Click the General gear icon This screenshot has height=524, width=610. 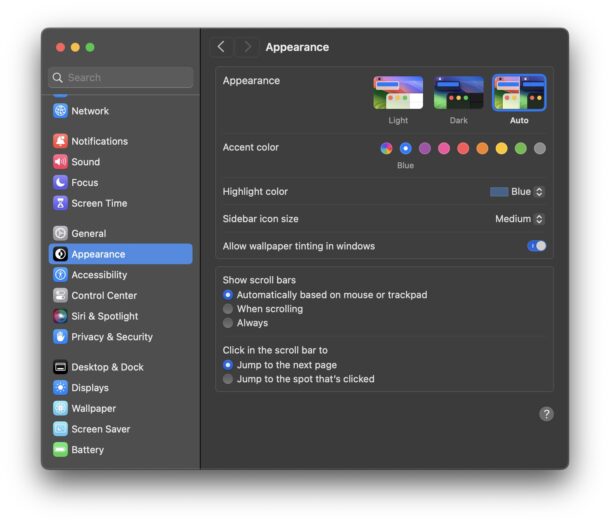[60, 233]
